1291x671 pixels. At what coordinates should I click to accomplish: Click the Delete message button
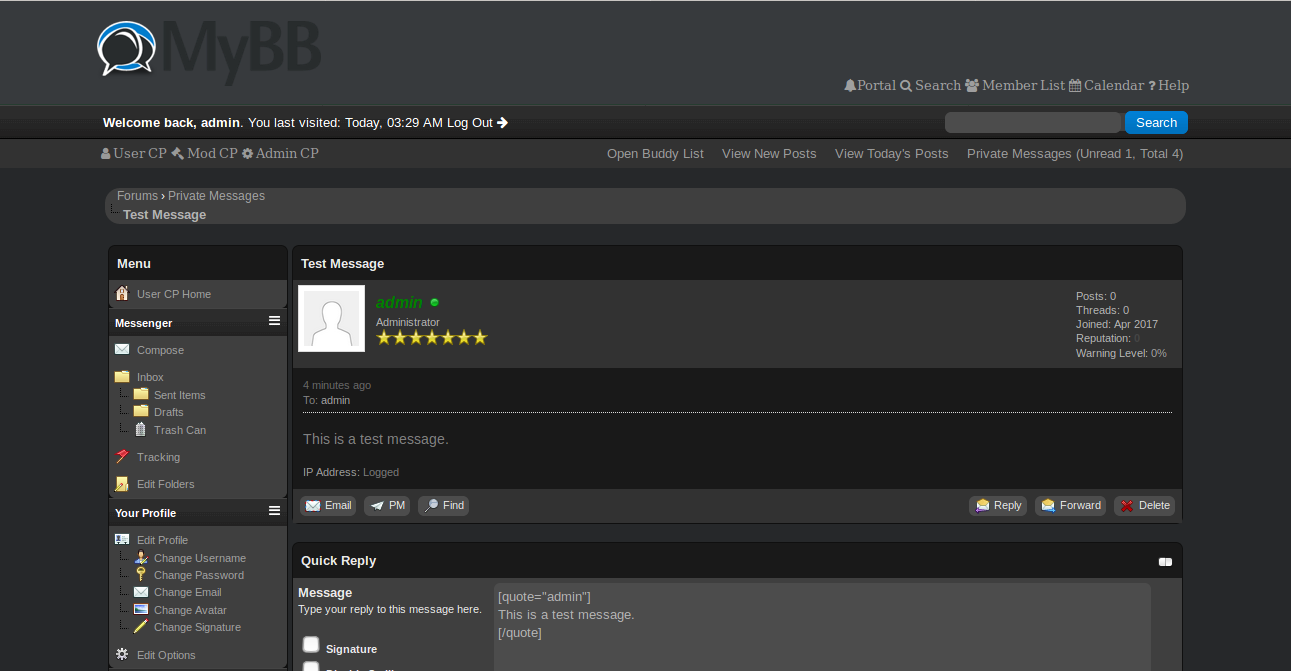pos(1144,506)
